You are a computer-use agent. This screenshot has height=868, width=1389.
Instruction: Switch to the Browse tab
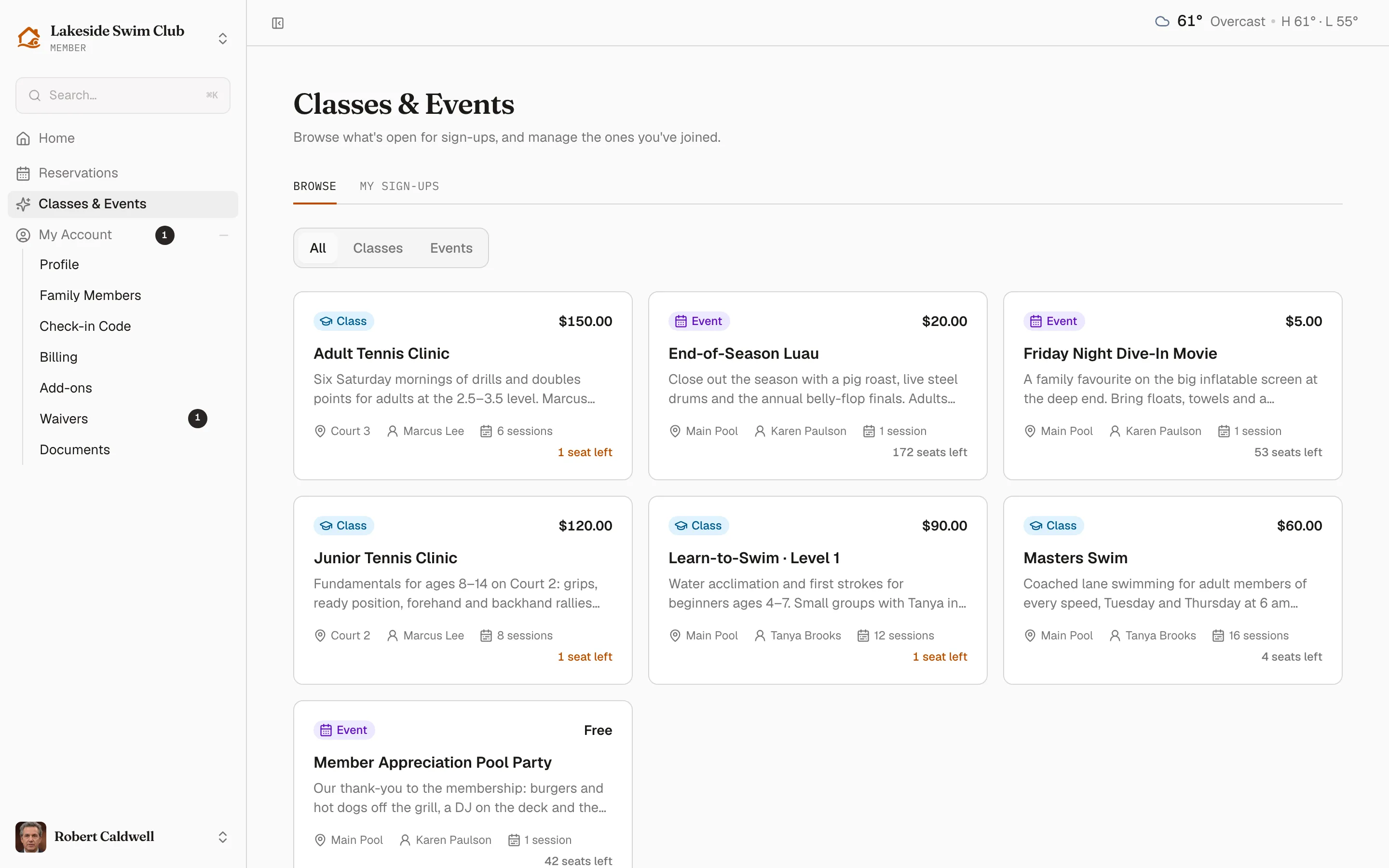pyautogui.click(x=314, y=187)
